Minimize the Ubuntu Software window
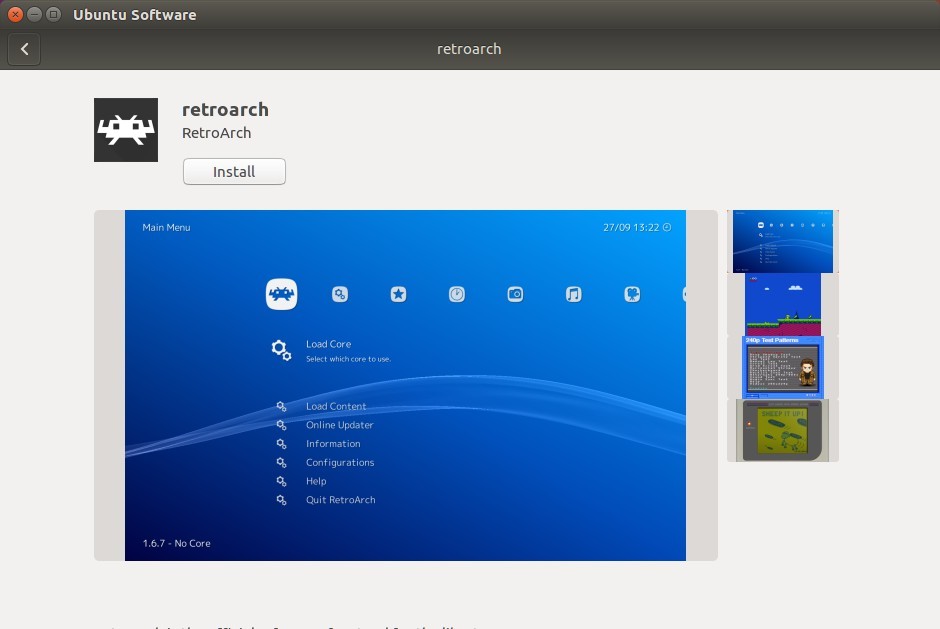This screenshot has height=629, width=940. [x=35, y=14]
